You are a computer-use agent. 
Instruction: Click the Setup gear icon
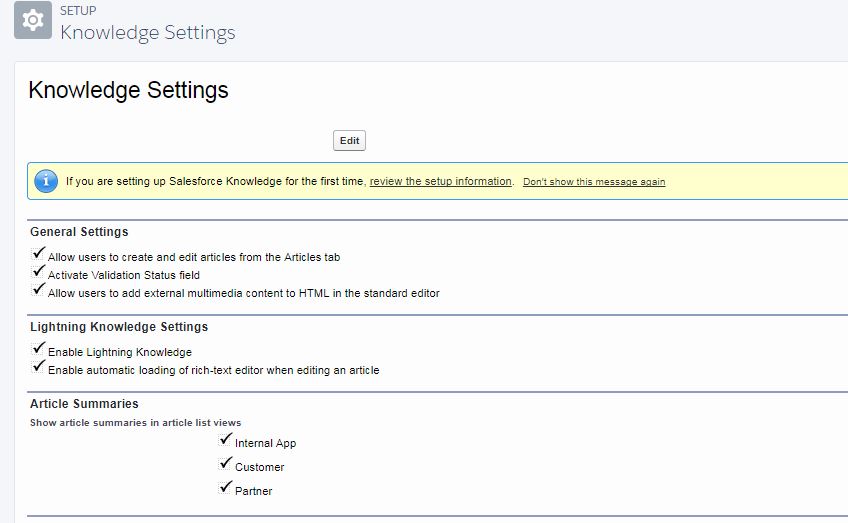pos(33,20)
